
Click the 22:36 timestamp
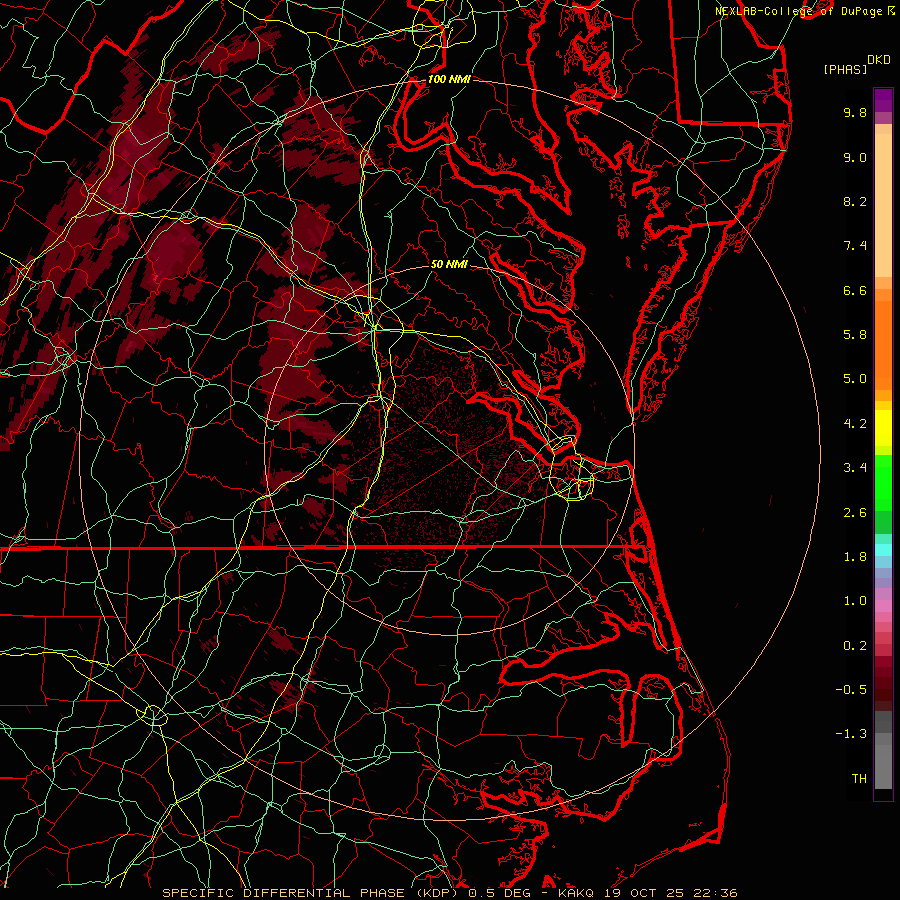[x=711, y=893]
